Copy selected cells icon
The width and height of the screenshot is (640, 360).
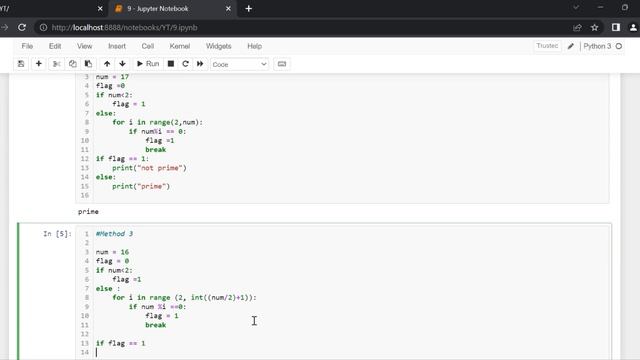73,64
